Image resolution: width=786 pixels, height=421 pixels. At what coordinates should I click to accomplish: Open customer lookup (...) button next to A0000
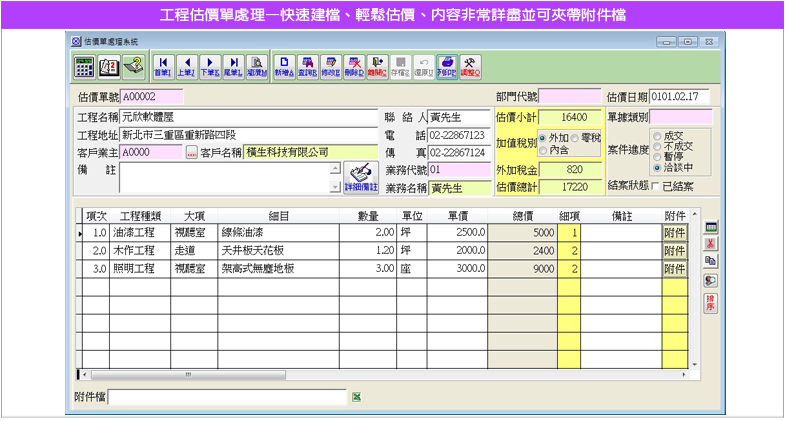pyautogui.click(x=191, y=153)
